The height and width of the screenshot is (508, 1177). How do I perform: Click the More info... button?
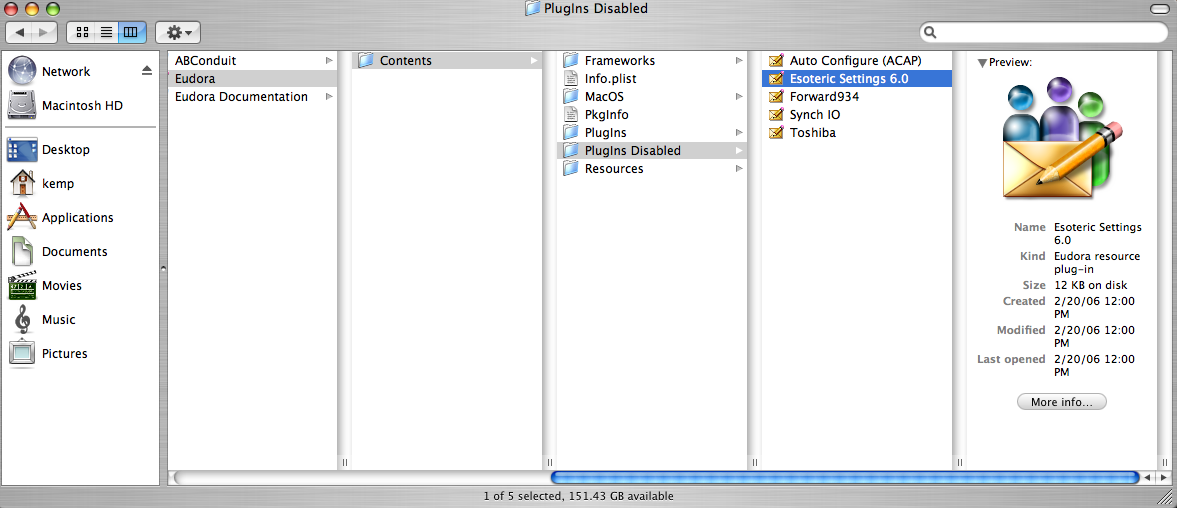pyautogui.click(x=1061, y=402)
